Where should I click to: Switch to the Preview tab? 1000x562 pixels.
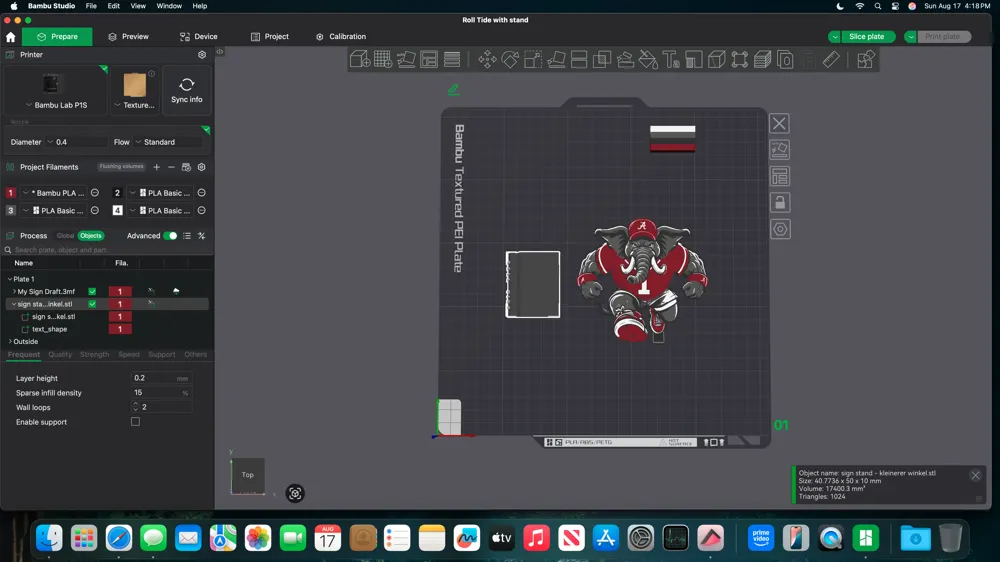[128, 37]
